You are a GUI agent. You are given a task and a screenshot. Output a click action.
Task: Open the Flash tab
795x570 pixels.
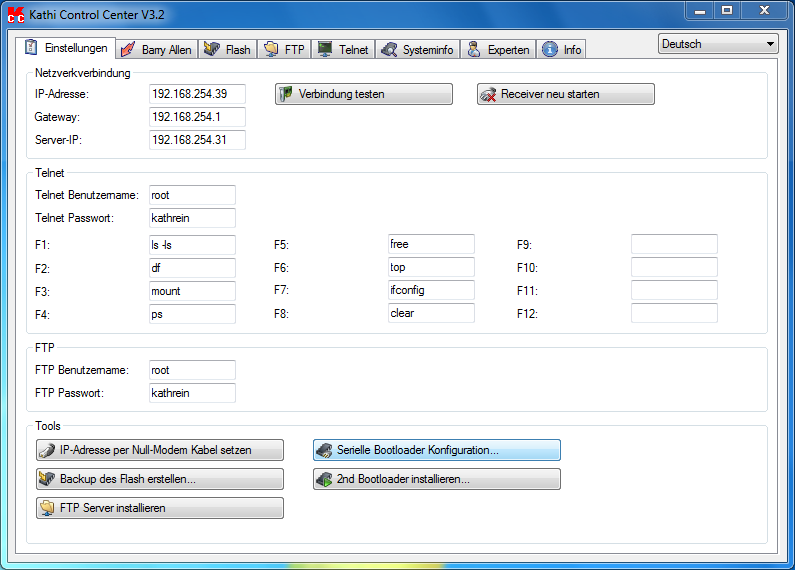click(228, 50)
